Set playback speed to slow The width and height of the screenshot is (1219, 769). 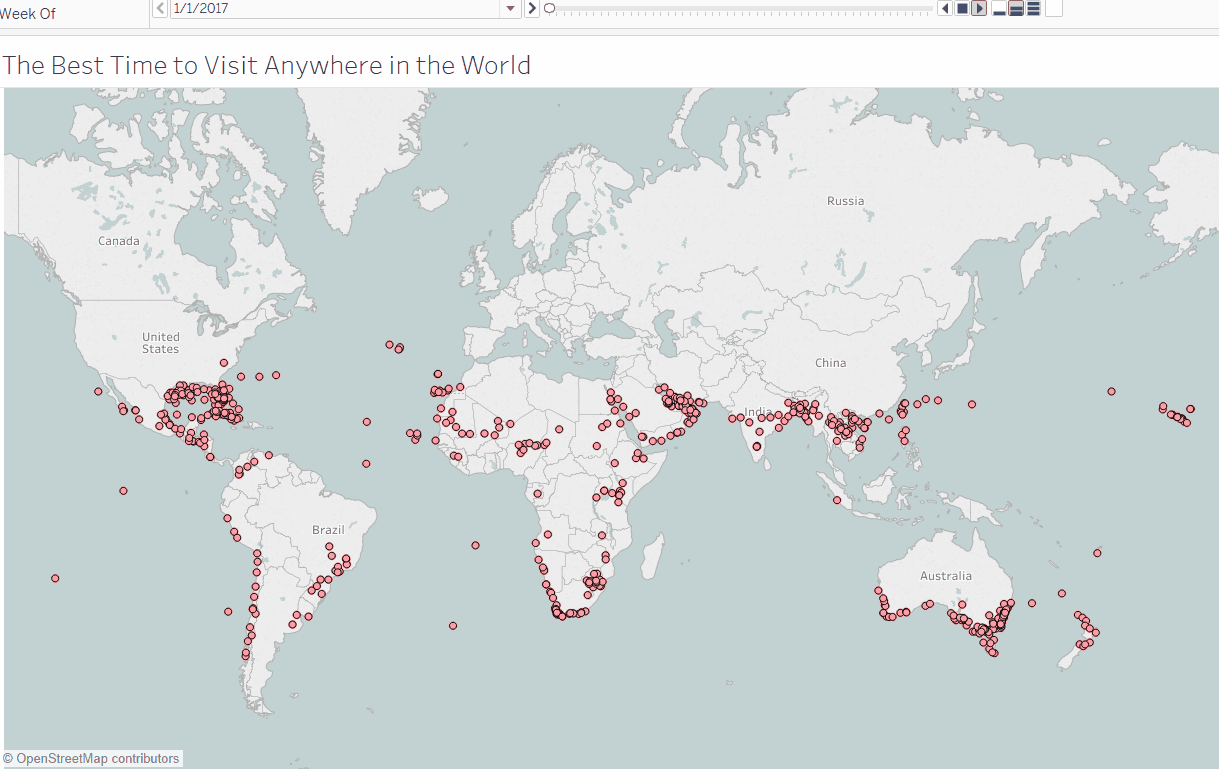click(x=999, y=9)
